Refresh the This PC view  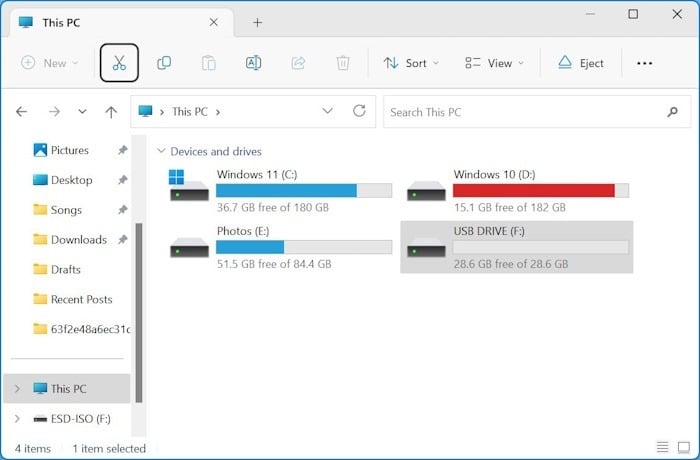(359, 111)
